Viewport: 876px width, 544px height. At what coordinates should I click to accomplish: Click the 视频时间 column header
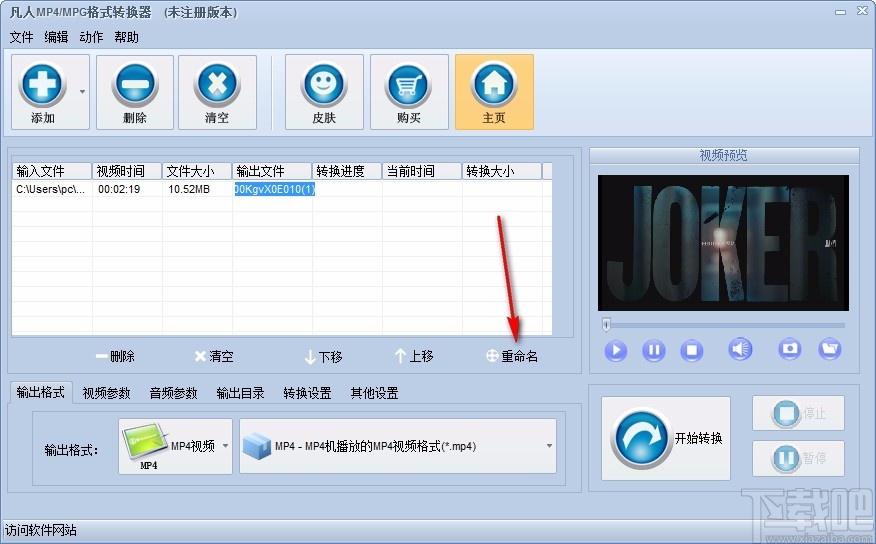tap(127, 171)
